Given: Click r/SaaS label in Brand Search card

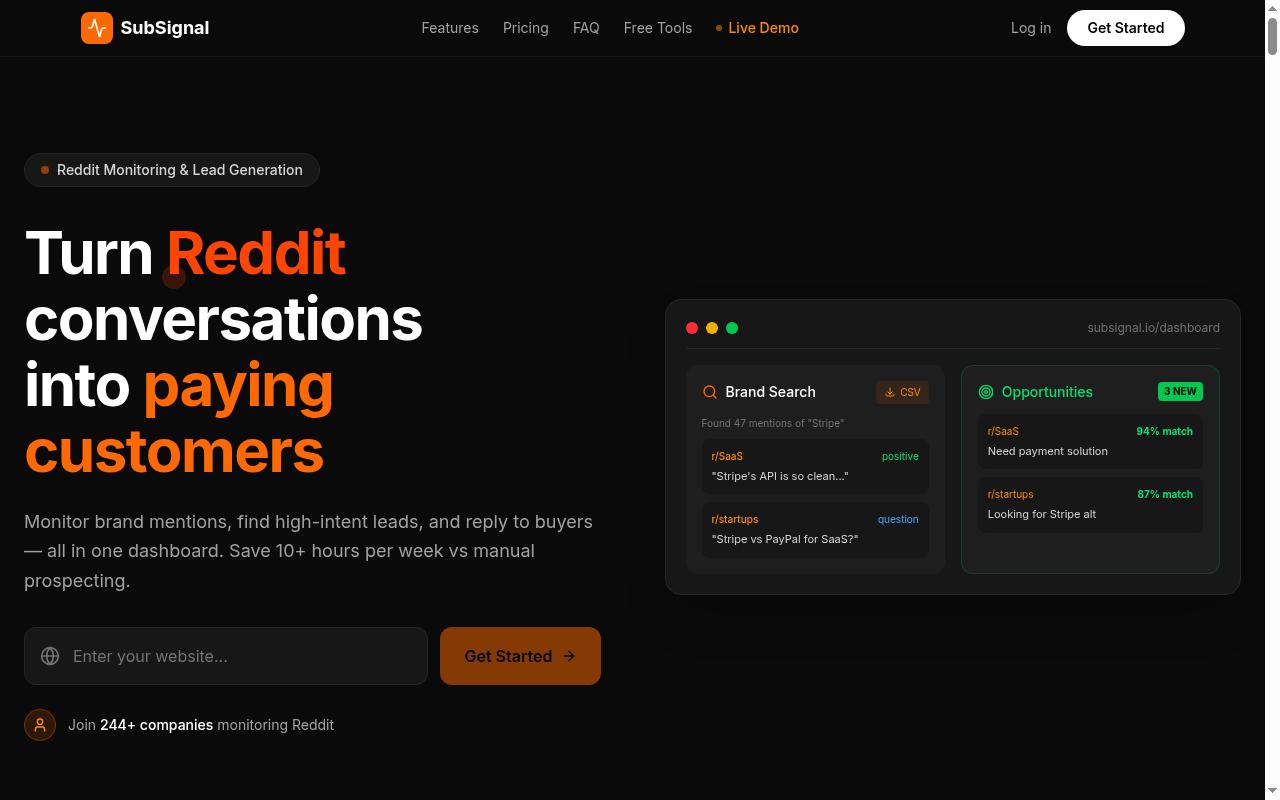Looking at the screenshot, I should tap(727, 456).
